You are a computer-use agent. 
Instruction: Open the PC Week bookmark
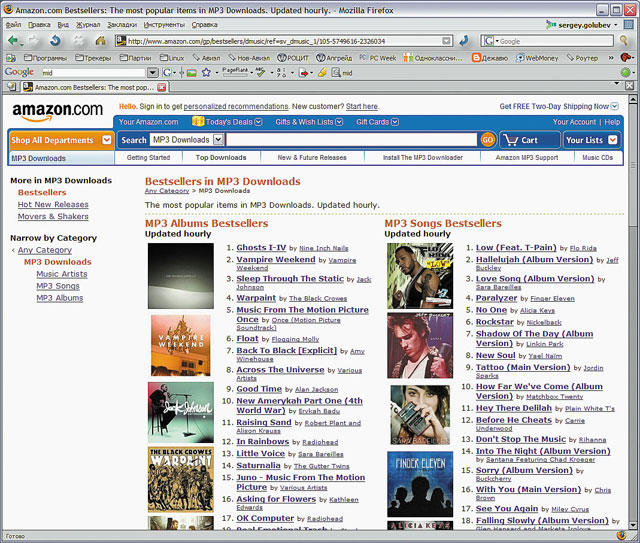[378, 58]
